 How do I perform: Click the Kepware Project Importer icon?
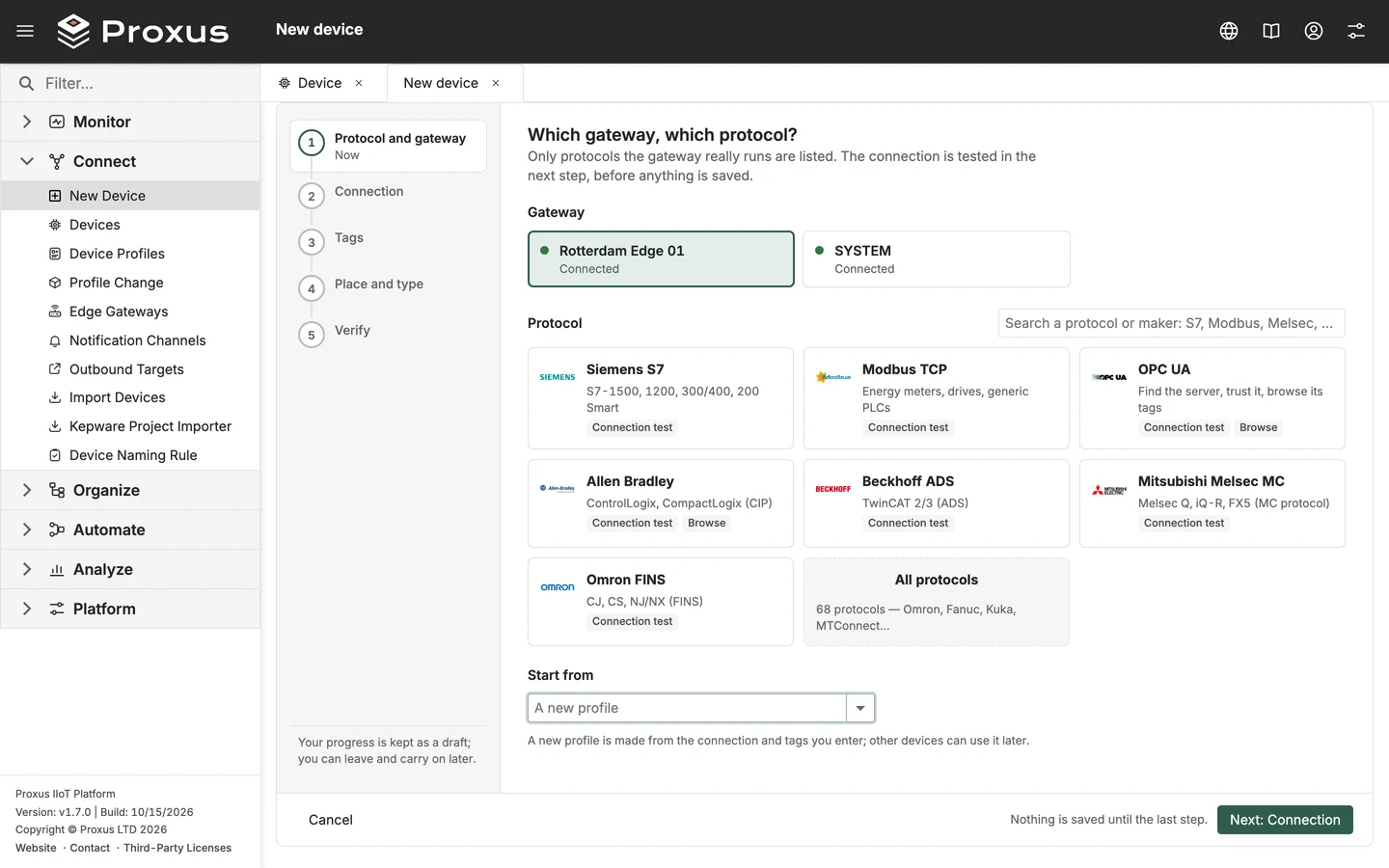pos(55,426)
